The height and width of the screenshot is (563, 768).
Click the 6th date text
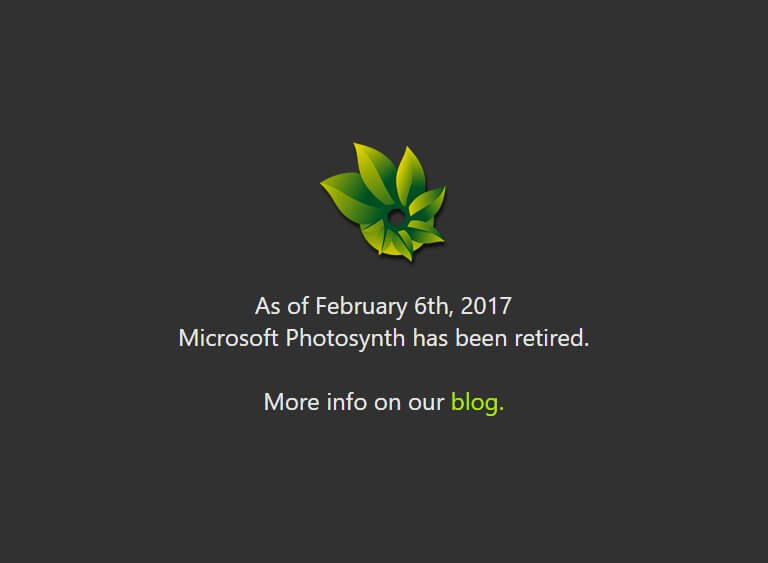point(431,306)
